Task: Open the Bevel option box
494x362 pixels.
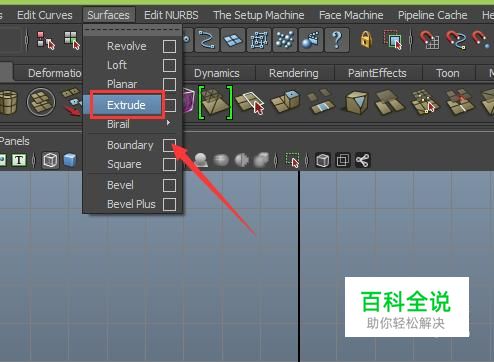Action: coord(169,185)
